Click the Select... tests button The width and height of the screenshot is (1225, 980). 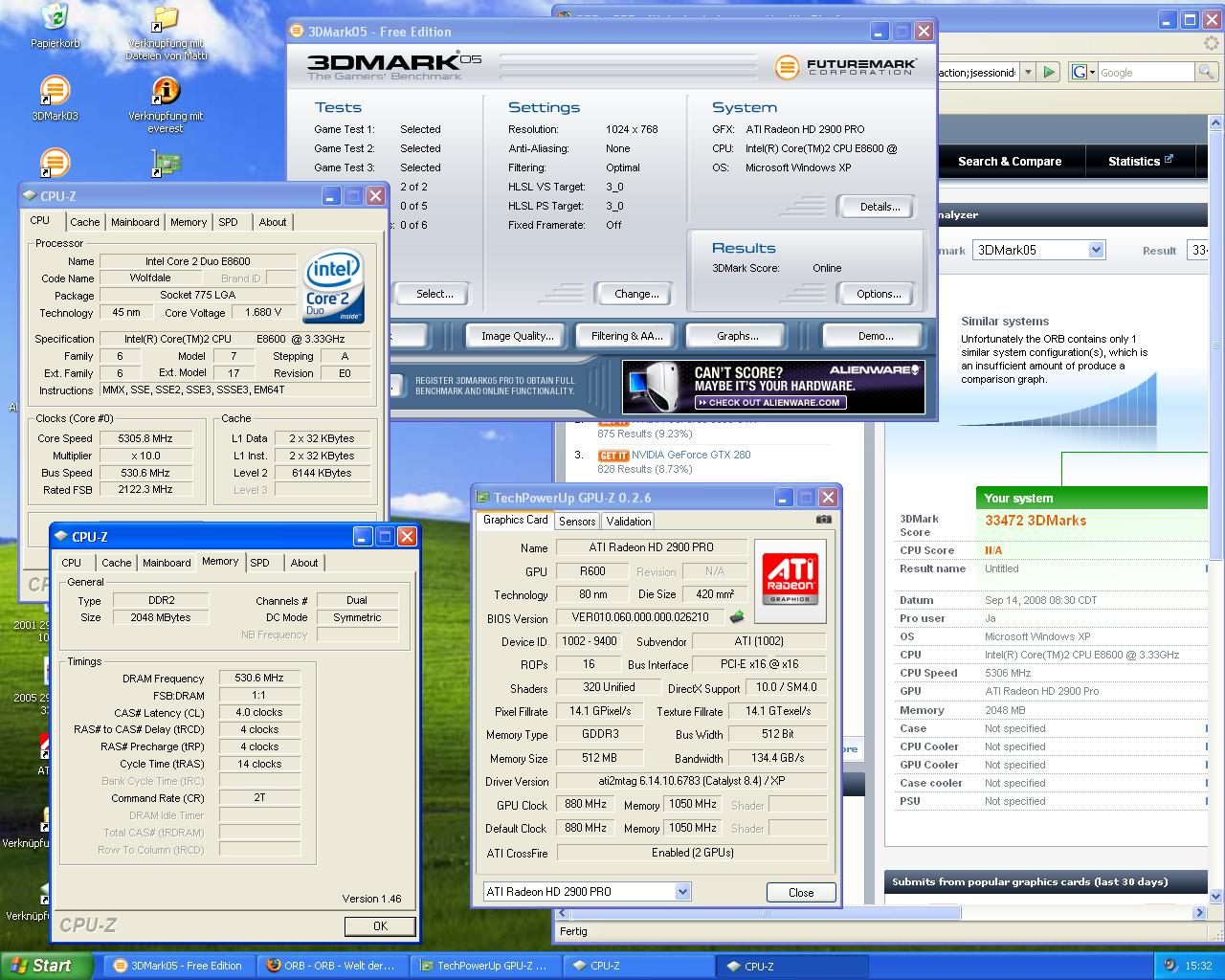point(434,294)
